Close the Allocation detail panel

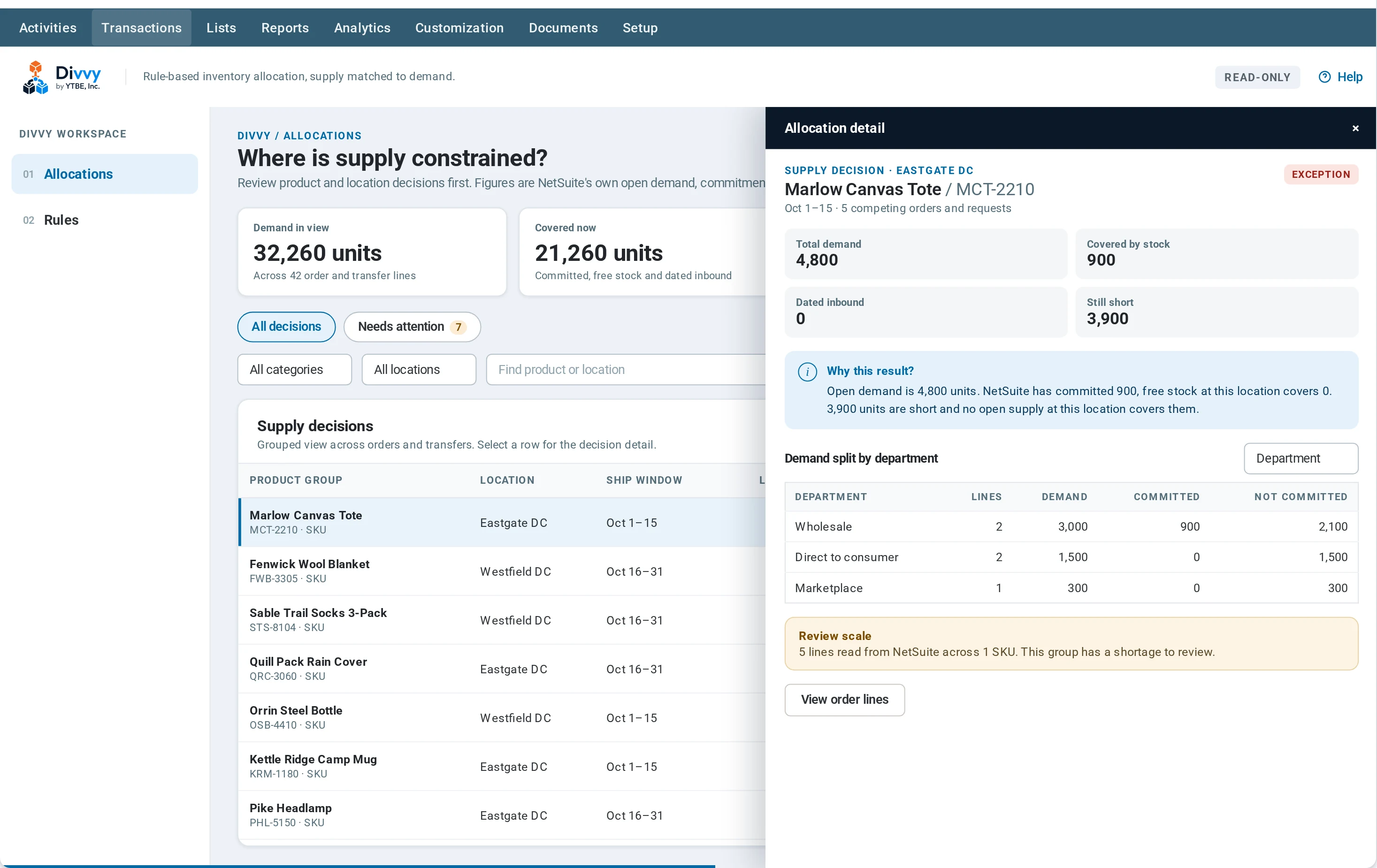click(x=1354, y=128)
